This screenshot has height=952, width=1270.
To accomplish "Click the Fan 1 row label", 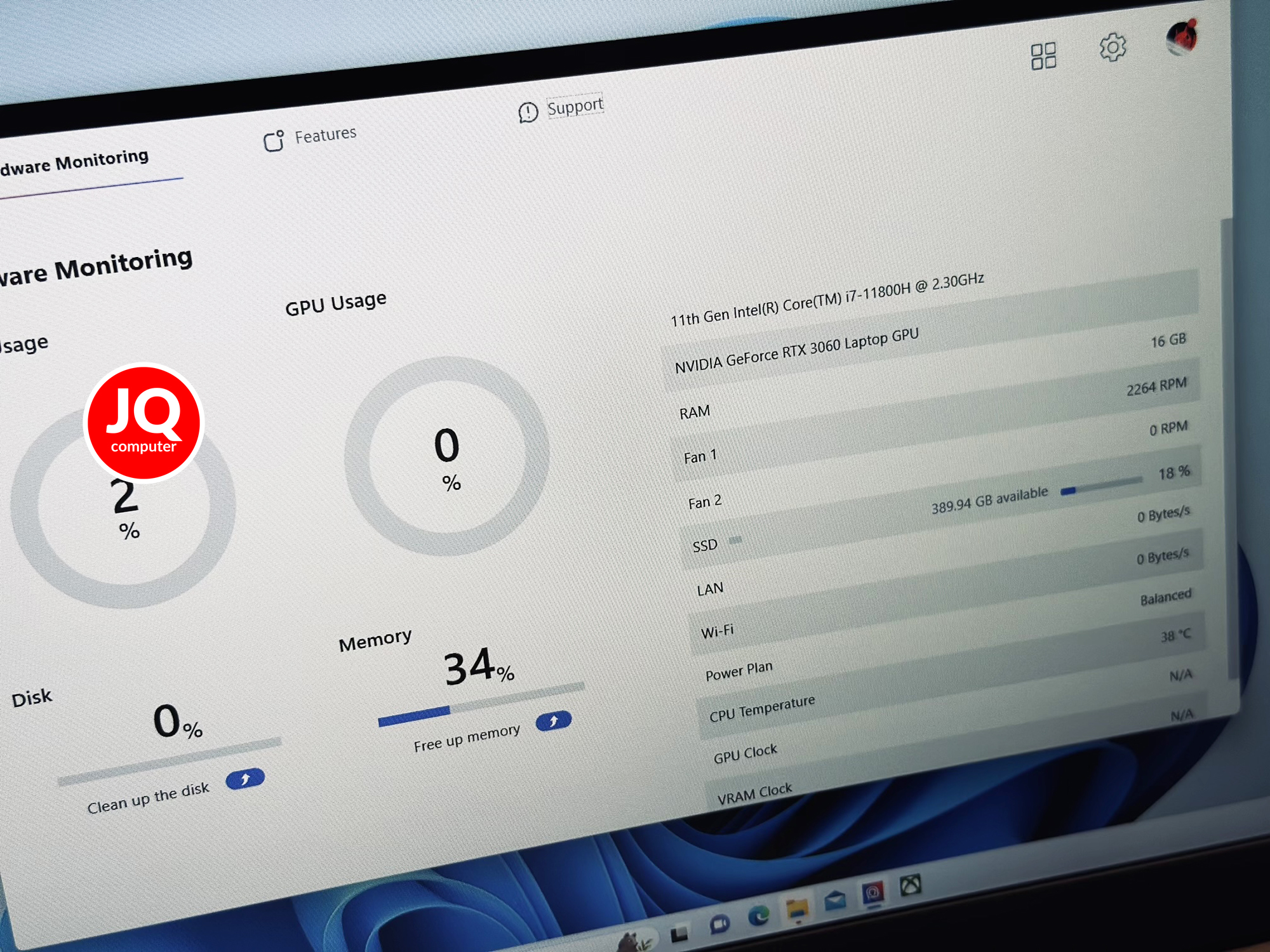I will tap(700, 457).
